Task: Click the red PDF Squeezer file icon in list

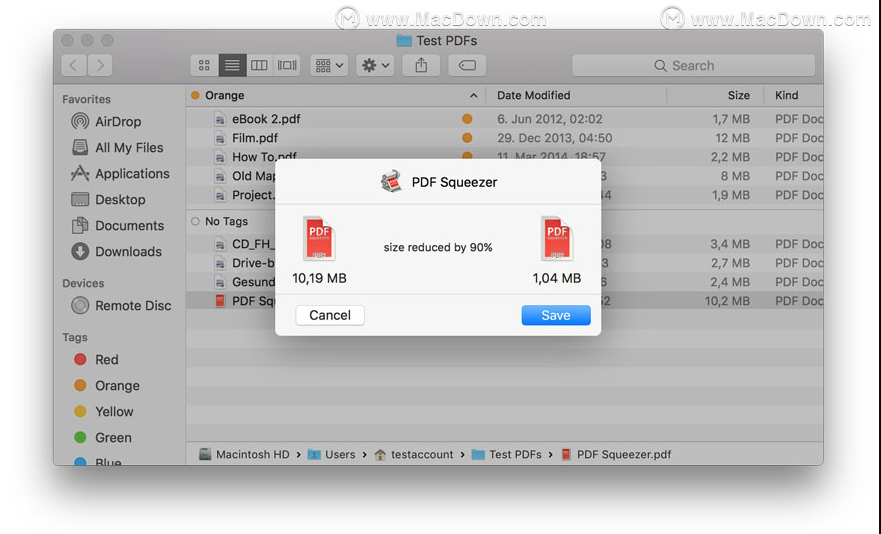Action: 220,301
